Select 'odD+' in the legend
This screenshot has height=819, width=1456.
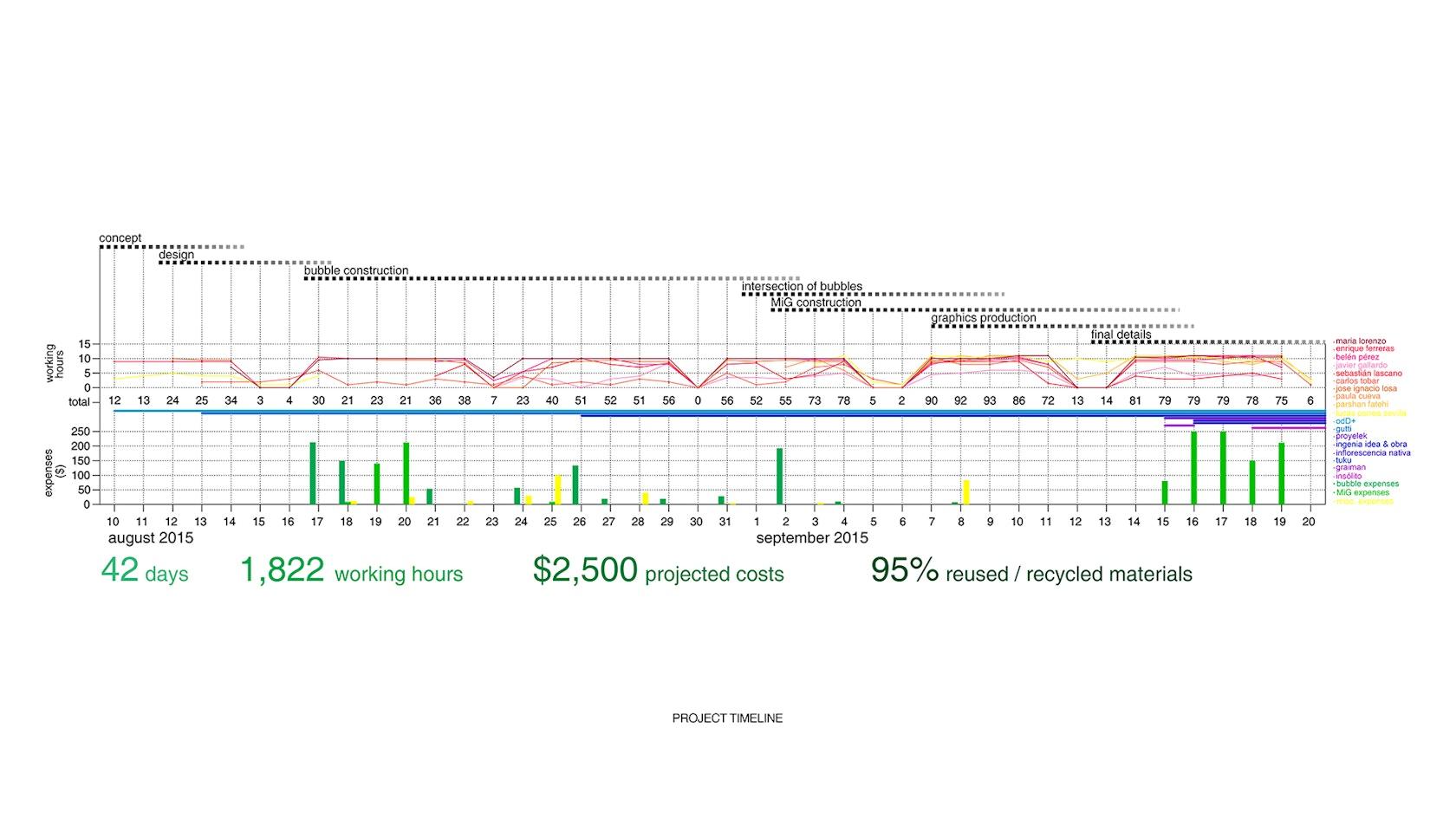point(1345,421)
